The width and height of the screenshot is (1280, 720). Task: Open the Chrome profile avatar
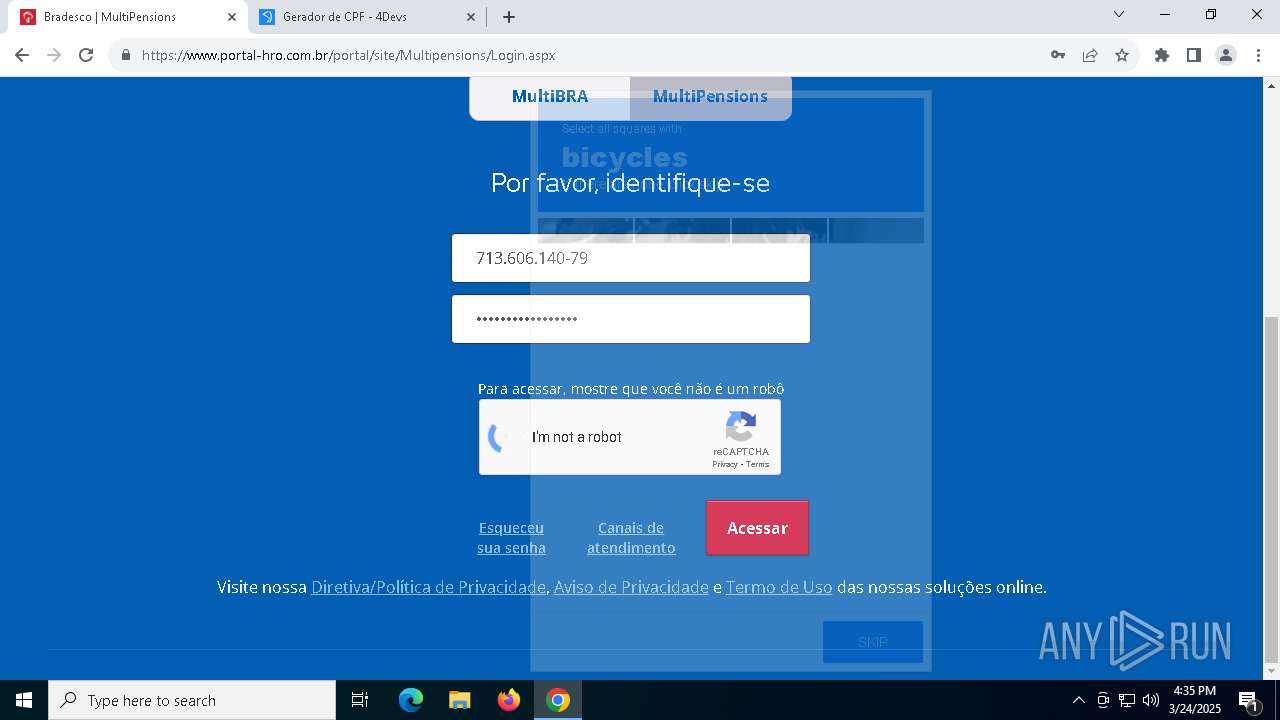click(x=1226, y=55)
